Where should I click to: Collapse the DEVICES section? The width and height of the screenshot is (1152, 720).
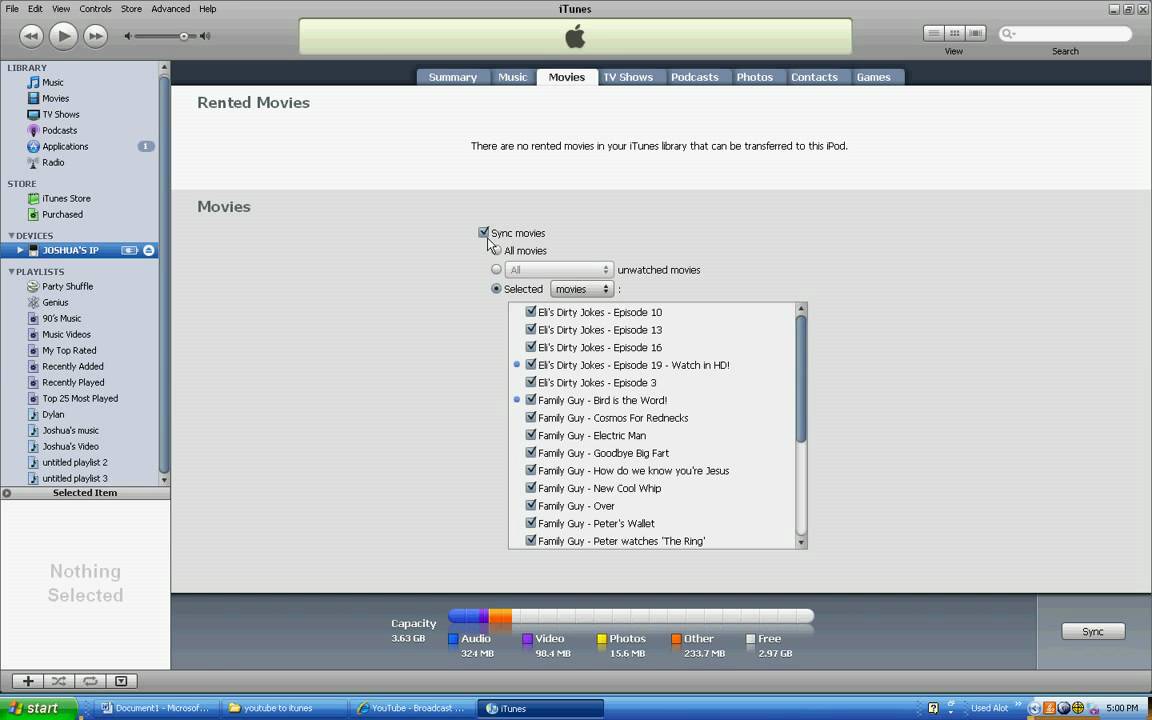[x=11, y=236]
